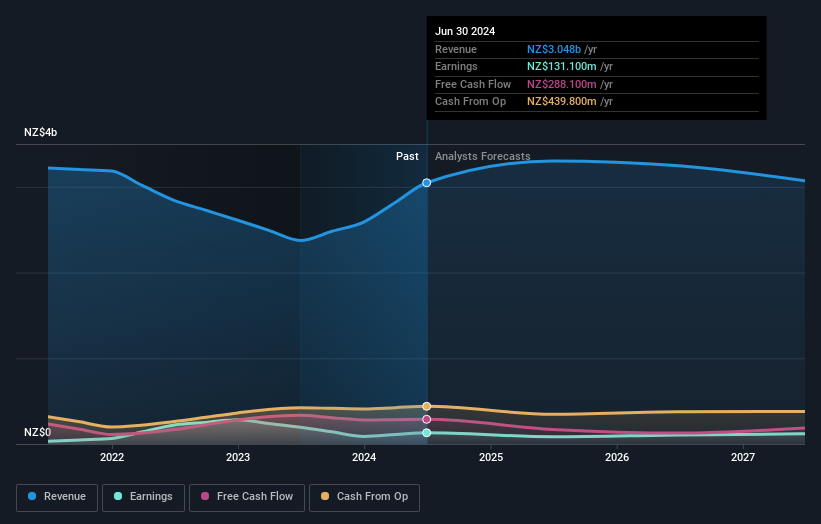Click the NZ$288.100m free cash flow value

(x=561, y=84)
